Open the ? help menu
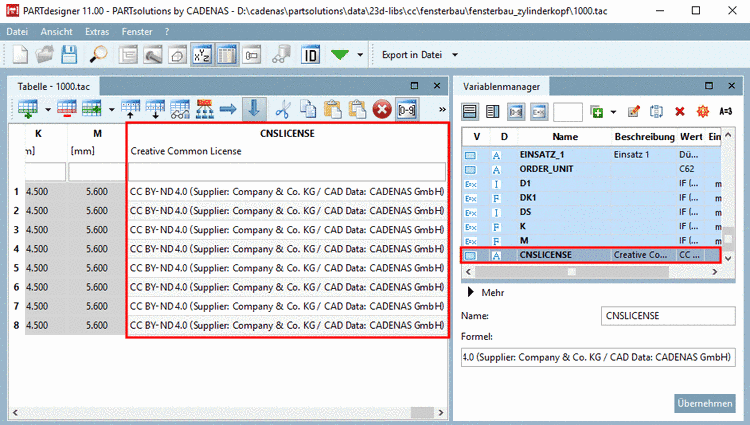The width and height of the screenshot is (750, 425). (166, 32)
